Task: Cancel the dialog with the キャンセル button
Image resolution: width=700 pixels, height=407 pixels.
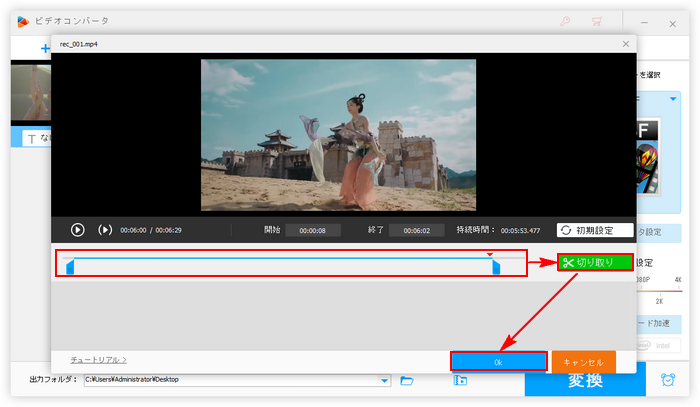Action: click(x=583, y=361)
